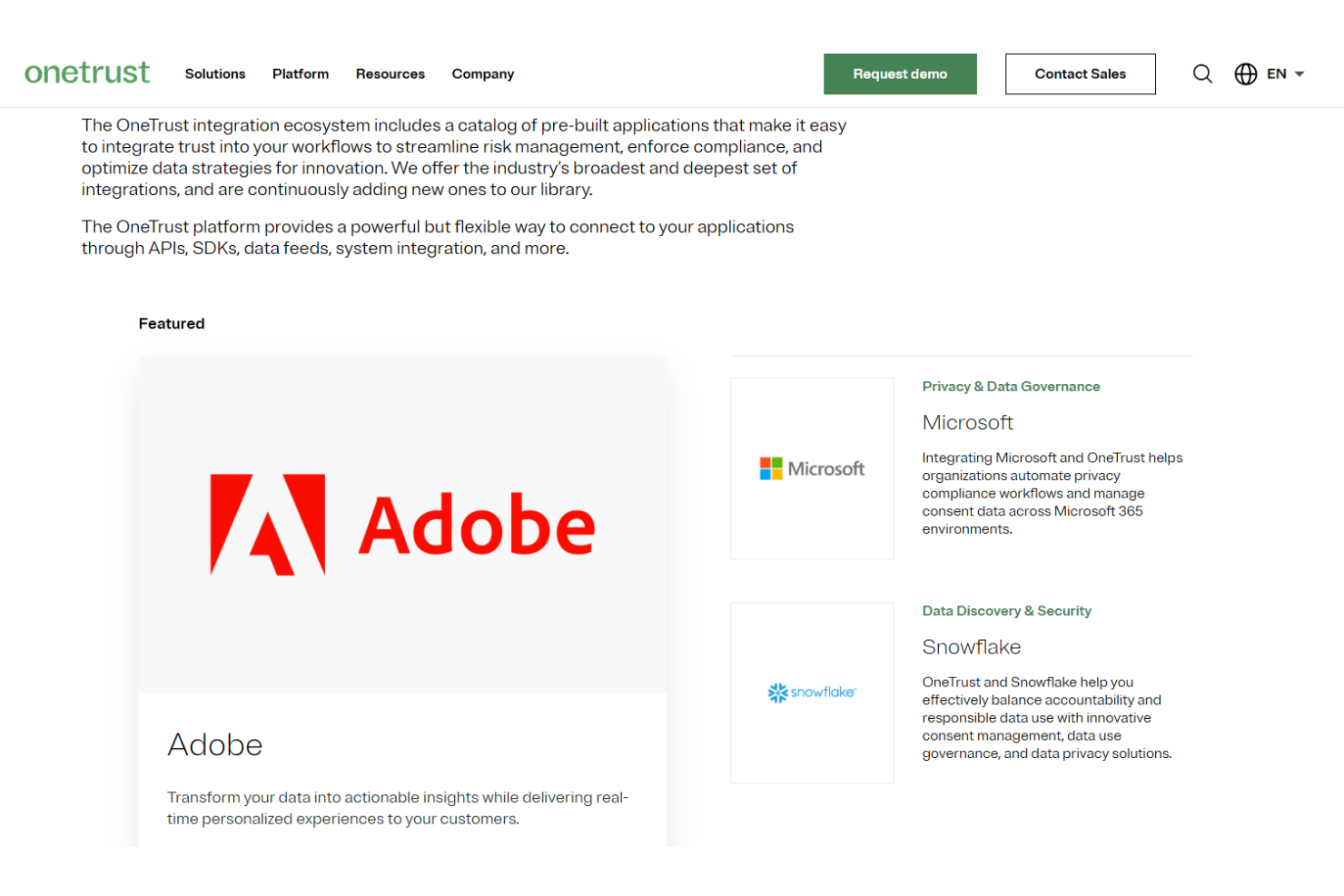
Task: Click the large Adobe logo image
Action: pyautogui.click(x=402, y=525)
